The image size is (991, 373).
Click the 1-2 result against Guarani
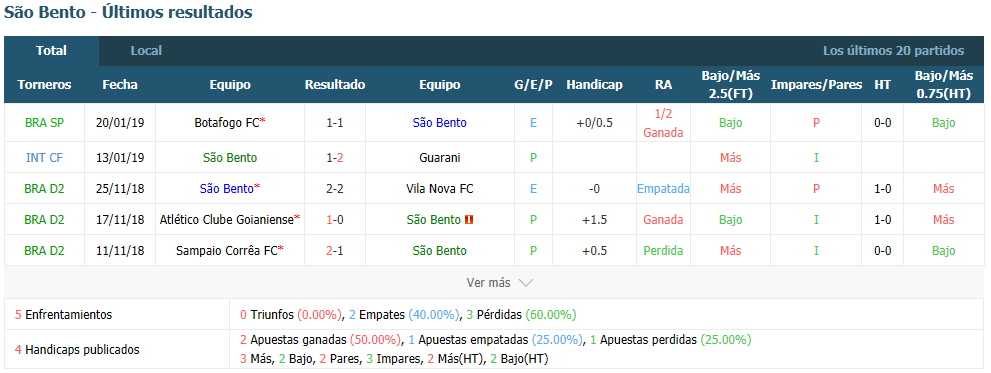[334, 157]
